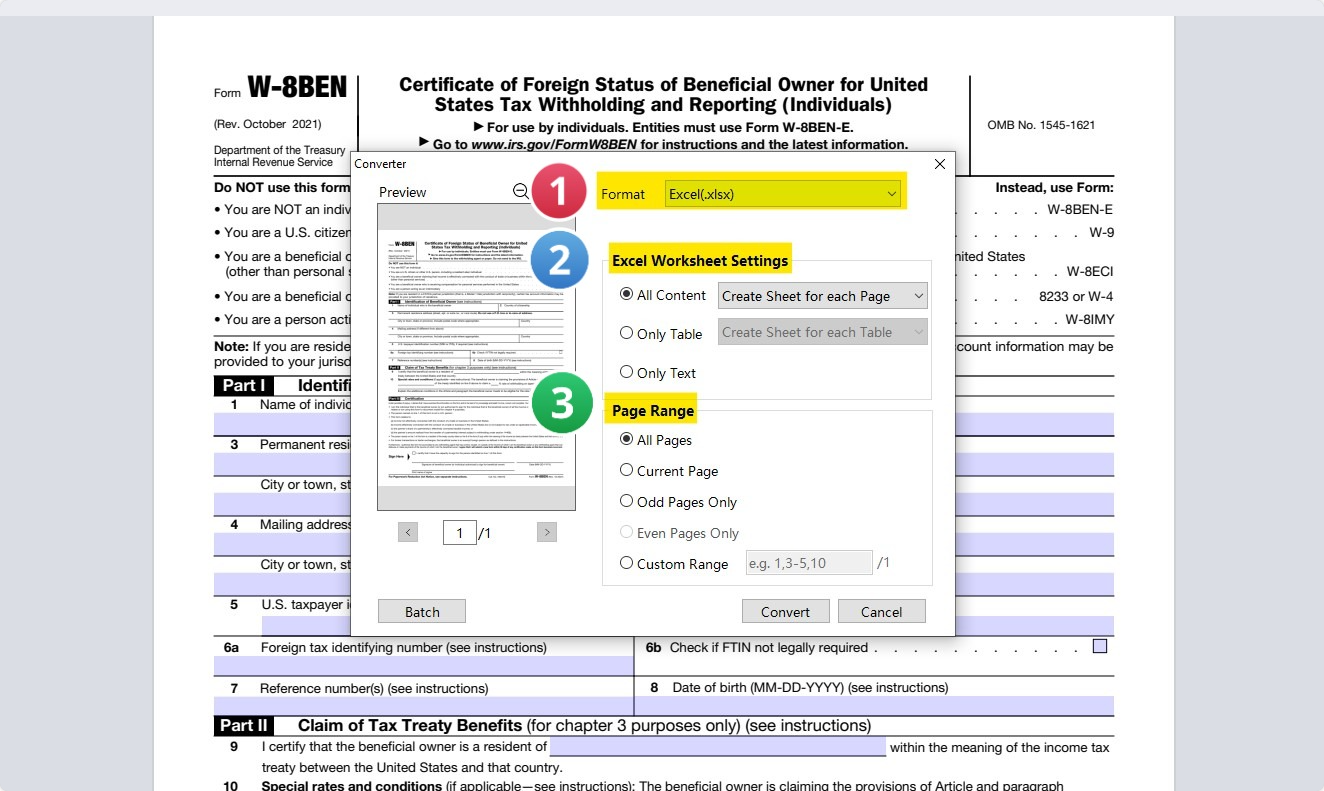Close the Converter dialog

coord(939,163)
